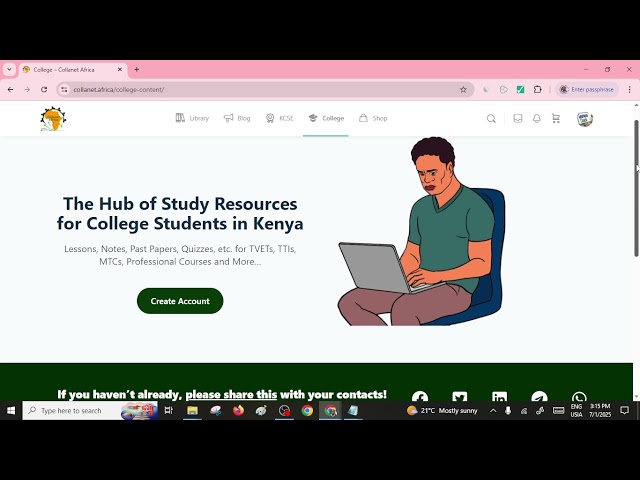Click the browser Forward arrow
Viewport: 640px width, 480px height.
click(27, 89)
